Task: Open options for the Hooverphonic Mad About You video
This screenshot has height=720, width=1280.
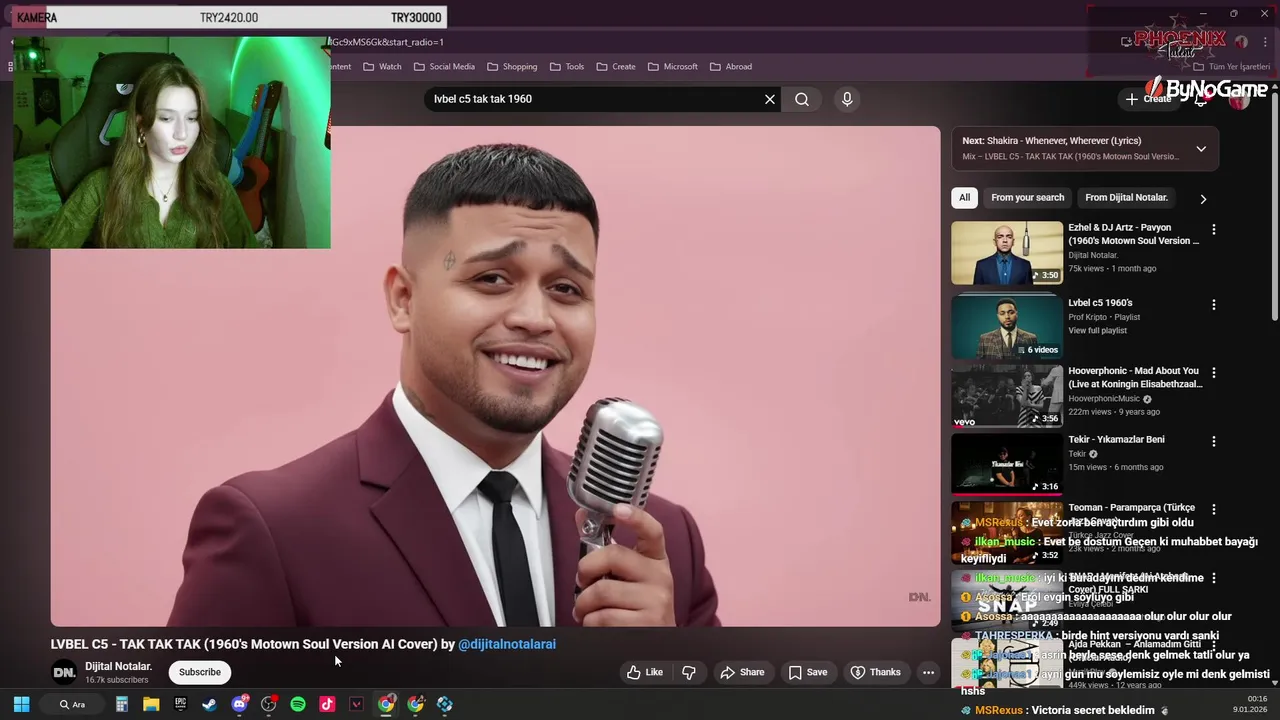Action: pos(1214,373)
